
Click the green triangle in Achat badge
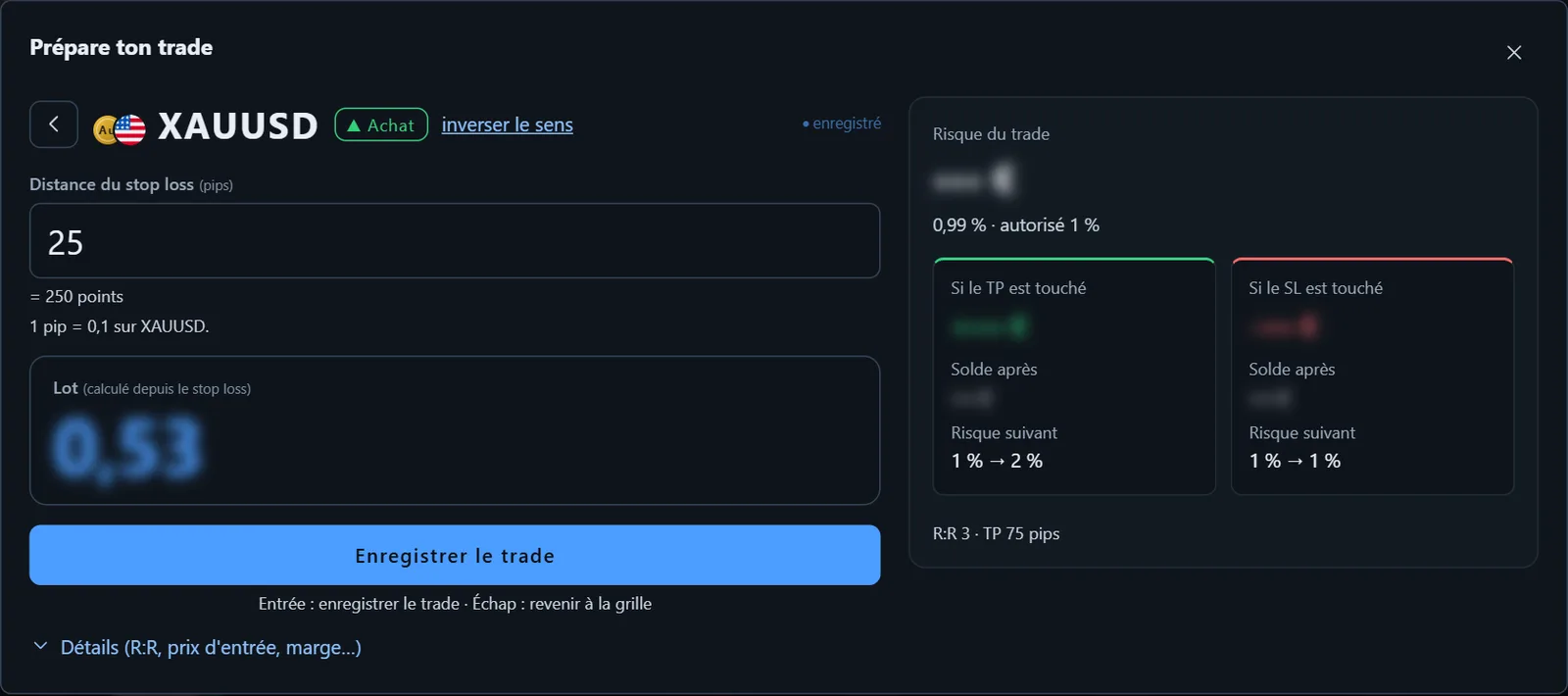[x=354, y=125]
